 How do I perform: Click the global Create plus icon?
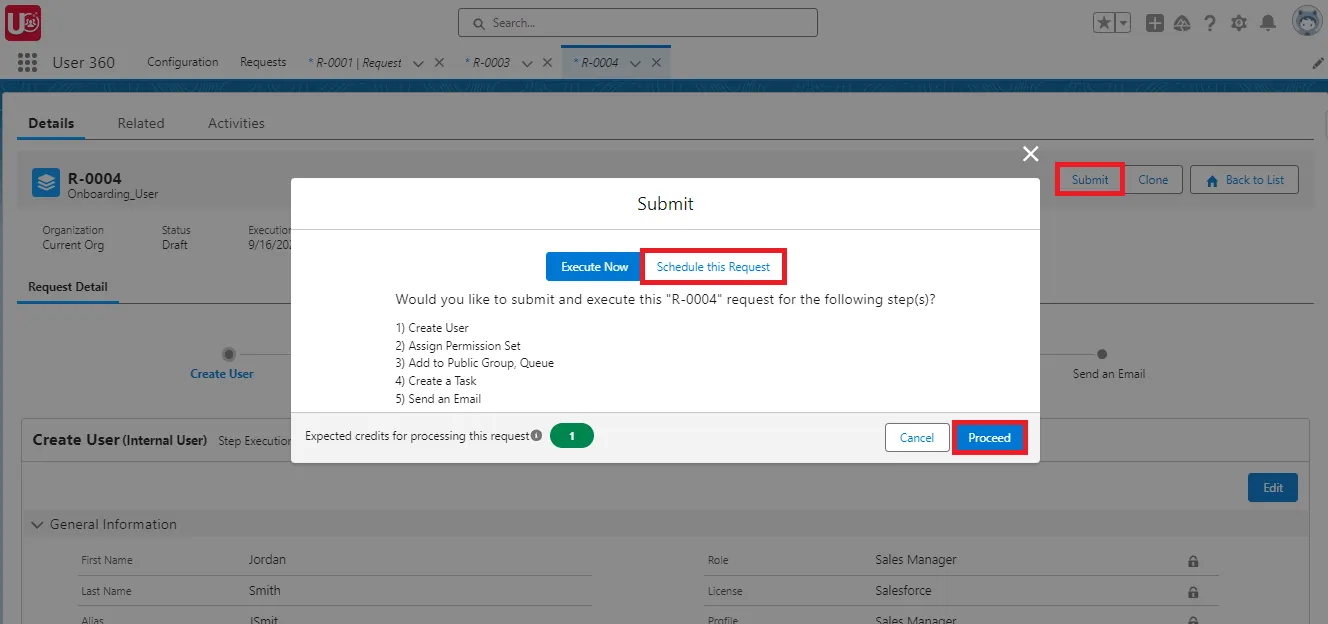1154,22
